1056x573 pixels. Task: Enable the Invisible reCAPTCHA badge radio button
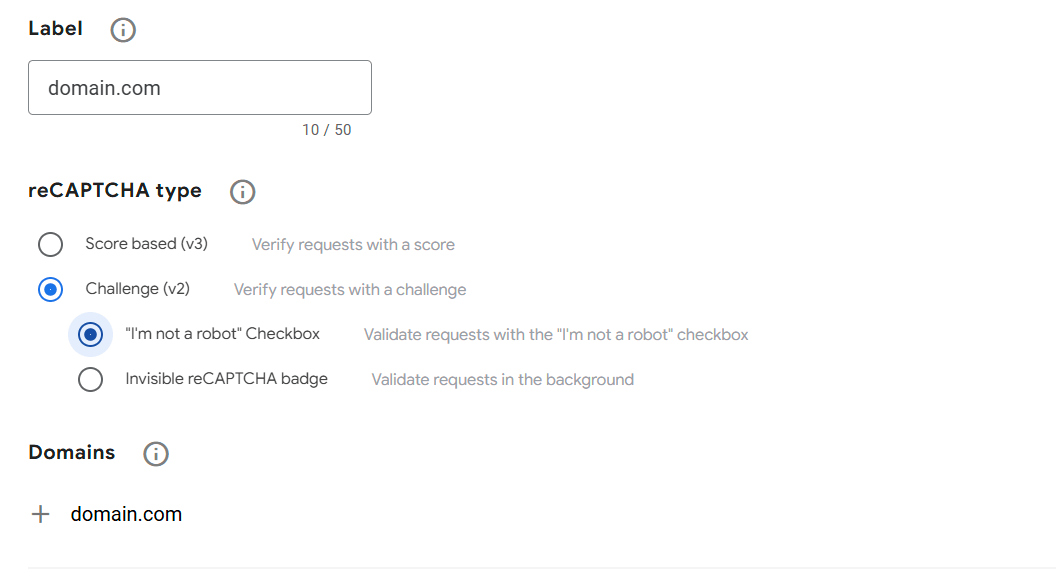(x=90, y=380)
